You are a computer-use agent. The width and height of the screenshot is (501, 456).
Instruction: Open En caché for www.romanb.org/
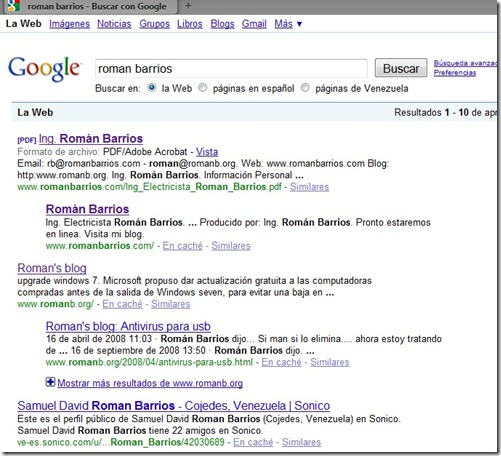pyautogui.click(x=122, y=304)
